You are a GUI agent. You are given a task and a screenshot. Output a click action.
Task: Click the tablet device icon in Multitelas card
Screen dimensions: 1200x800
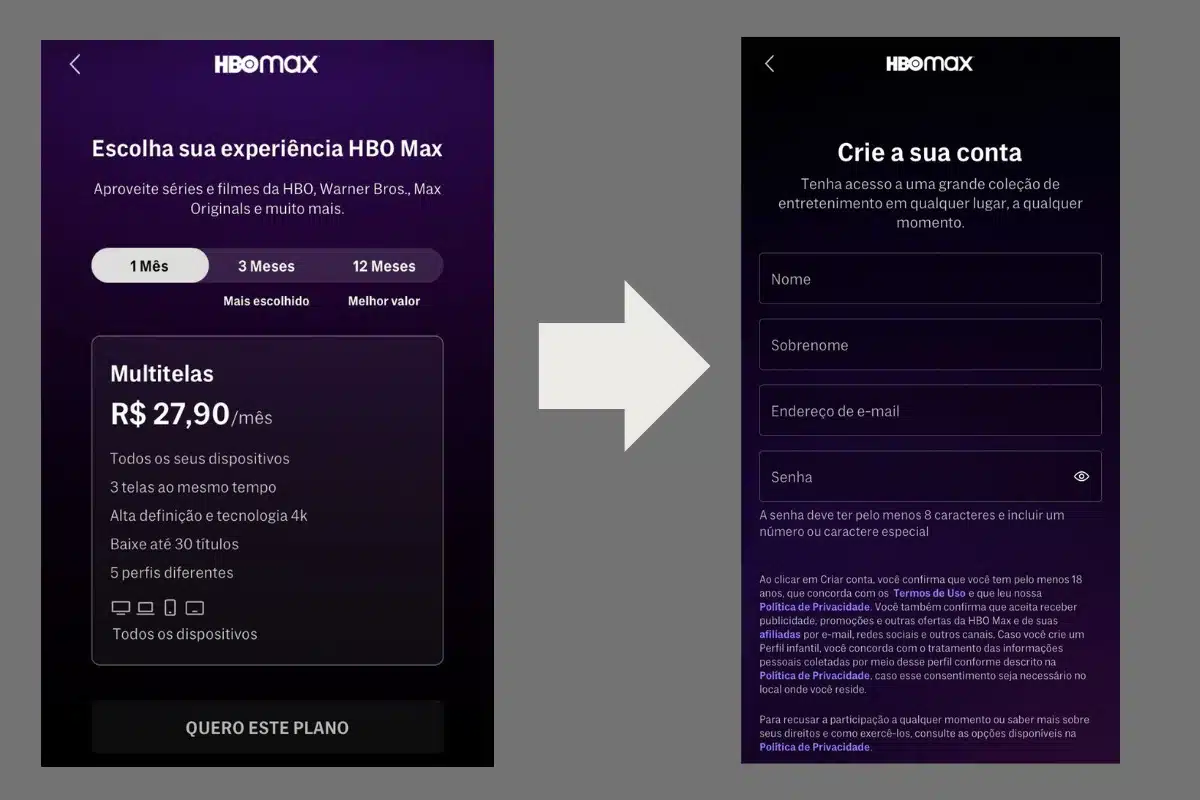pyautogui.click(x=195, y=607)
